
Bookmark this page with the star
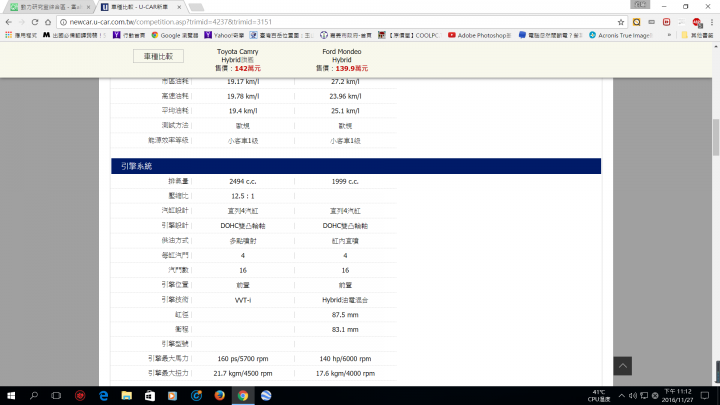(621, 22)
